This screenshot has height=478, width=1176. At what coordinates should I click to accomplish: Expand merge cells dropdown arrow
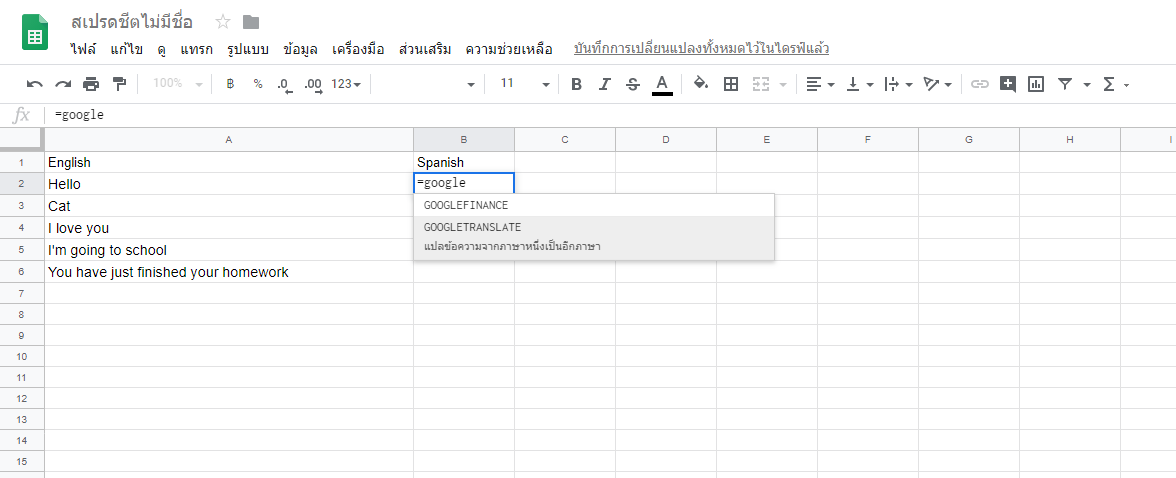coord(783,85)
